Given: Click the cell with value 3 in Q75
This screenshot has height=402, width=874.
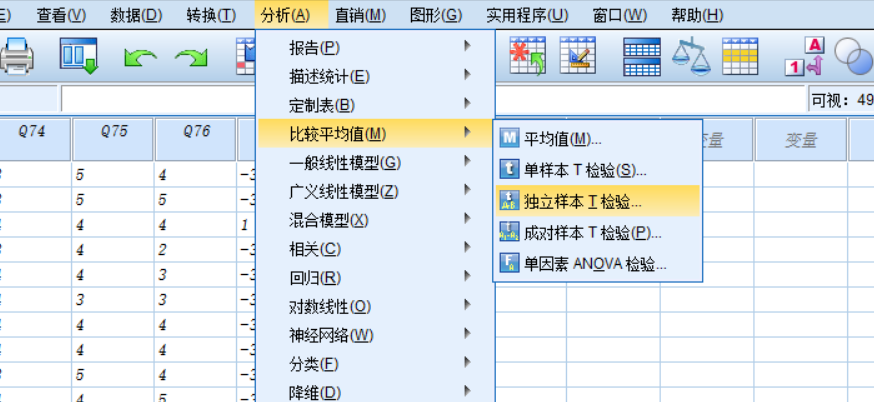Looking at the screenshot, I should [113, 301].
